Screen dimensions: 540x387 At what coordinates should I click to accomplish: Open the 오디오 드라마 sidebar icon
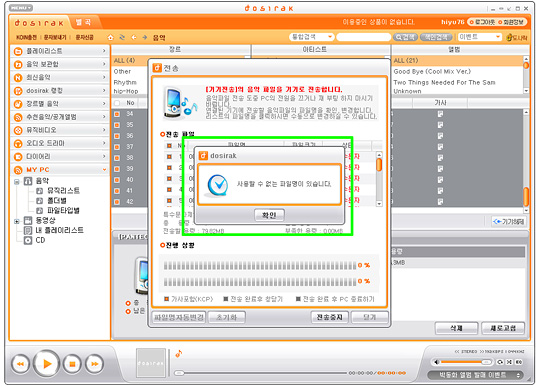coord(18,144)
